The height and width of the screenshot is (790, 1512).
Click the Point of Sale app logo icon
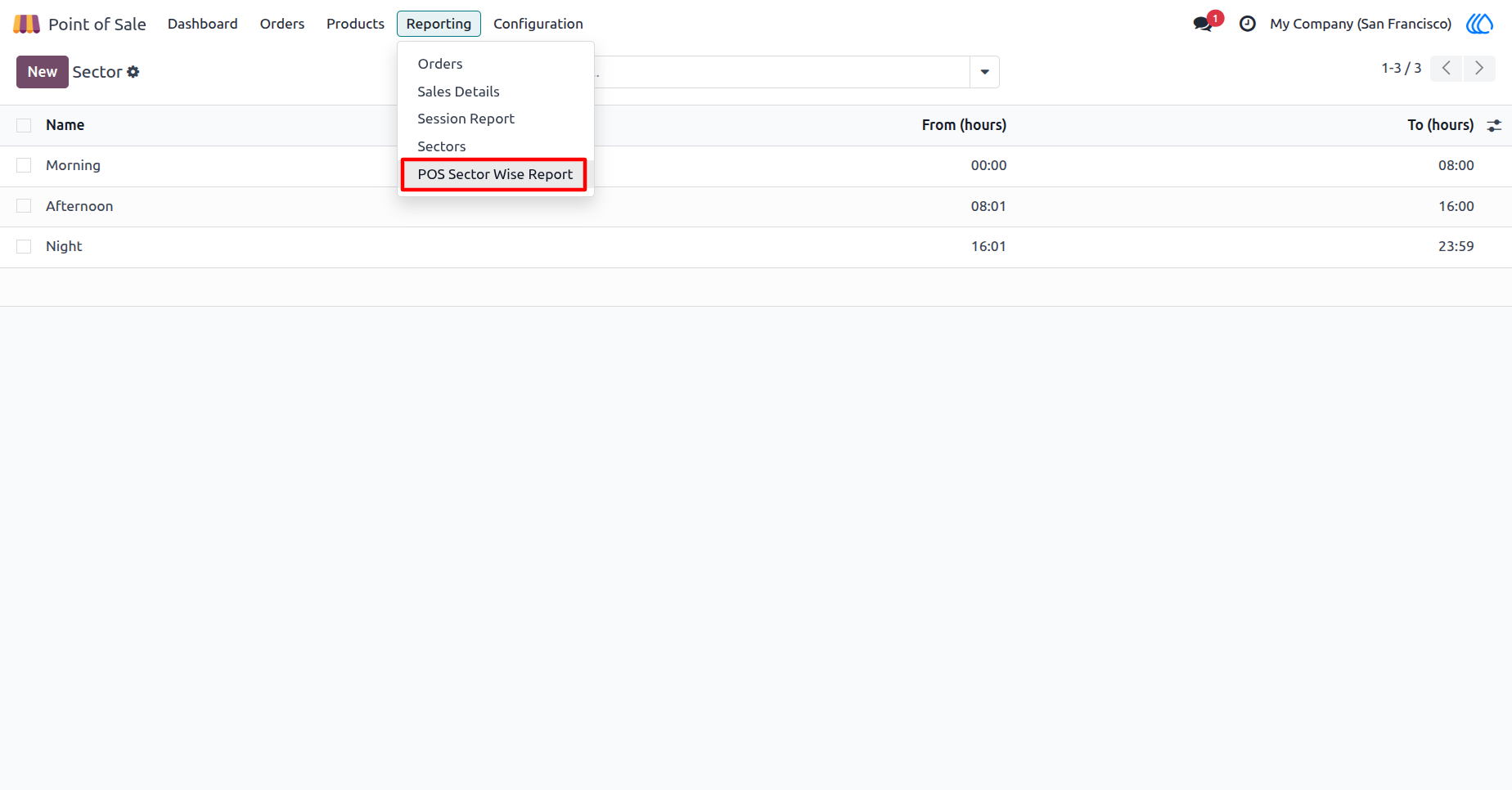[x=26, y=24]
